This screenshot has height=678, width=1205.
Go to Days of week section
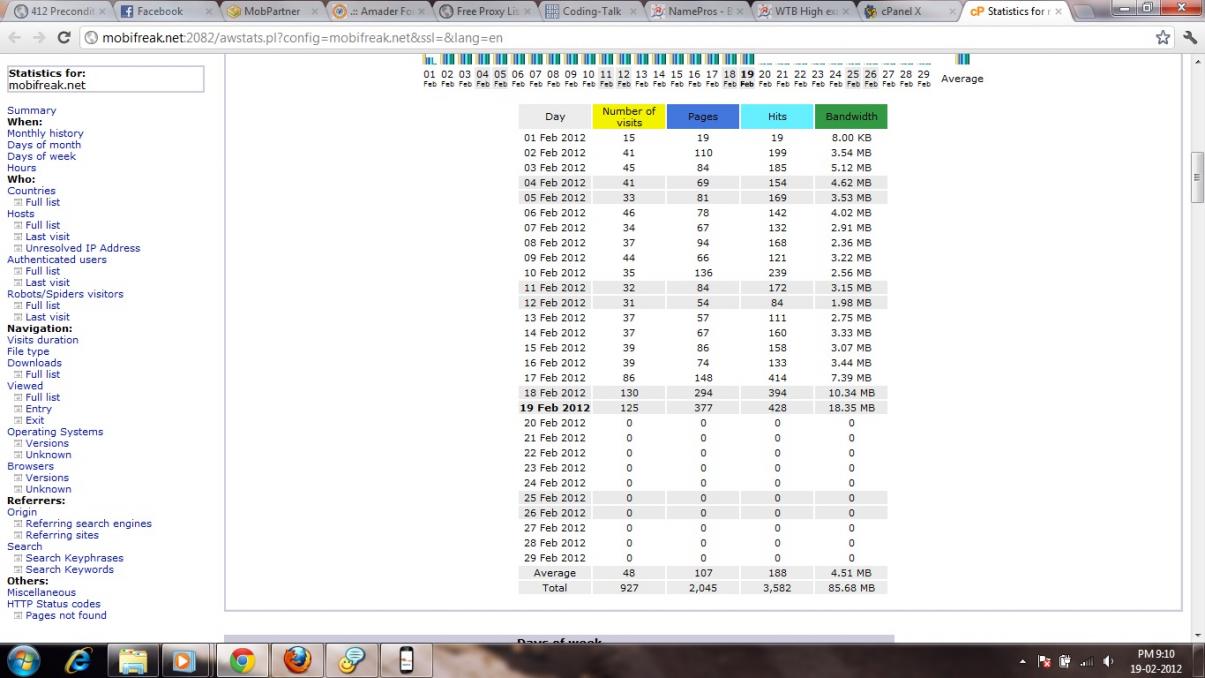coord(41,157)
